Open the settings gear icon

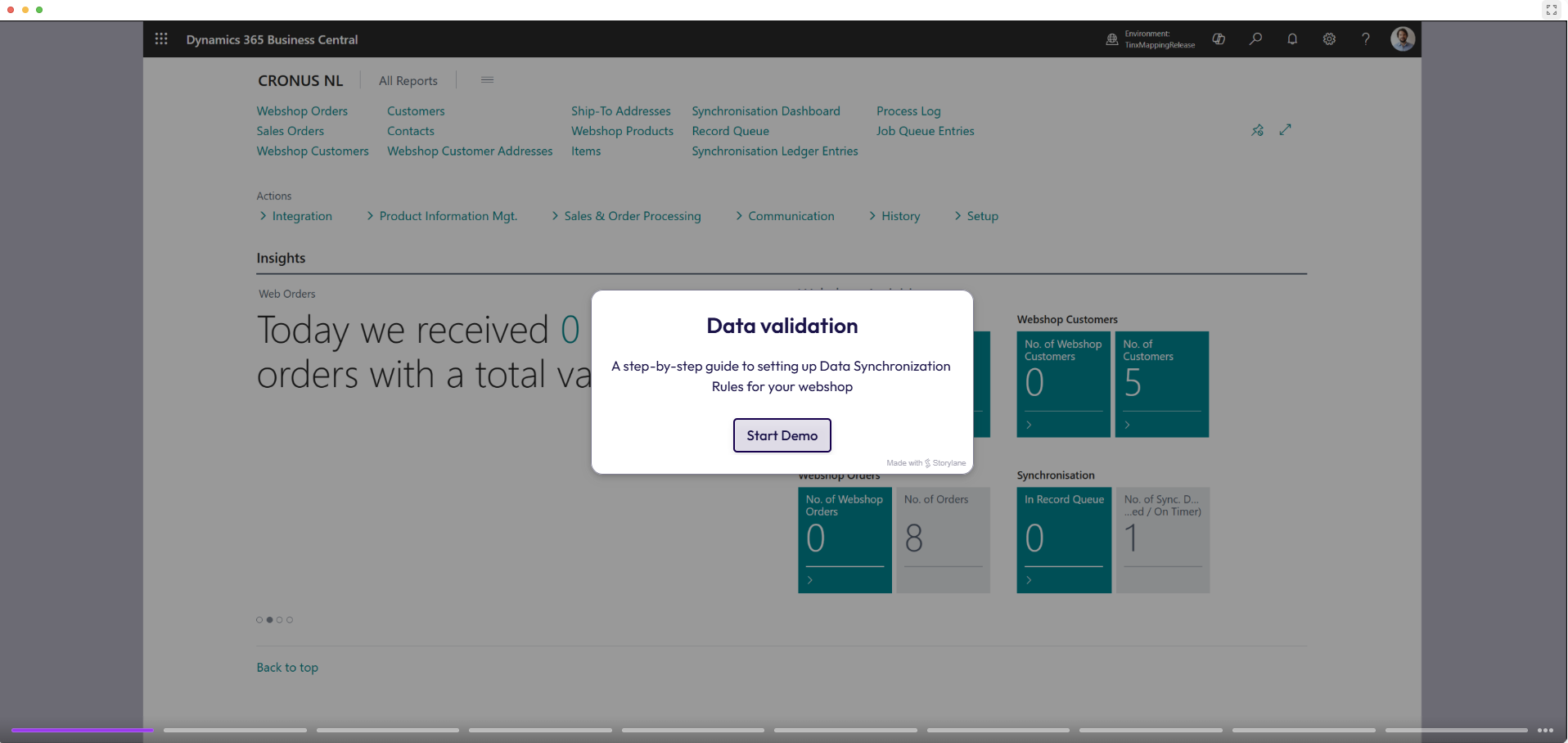[1329, 38]
